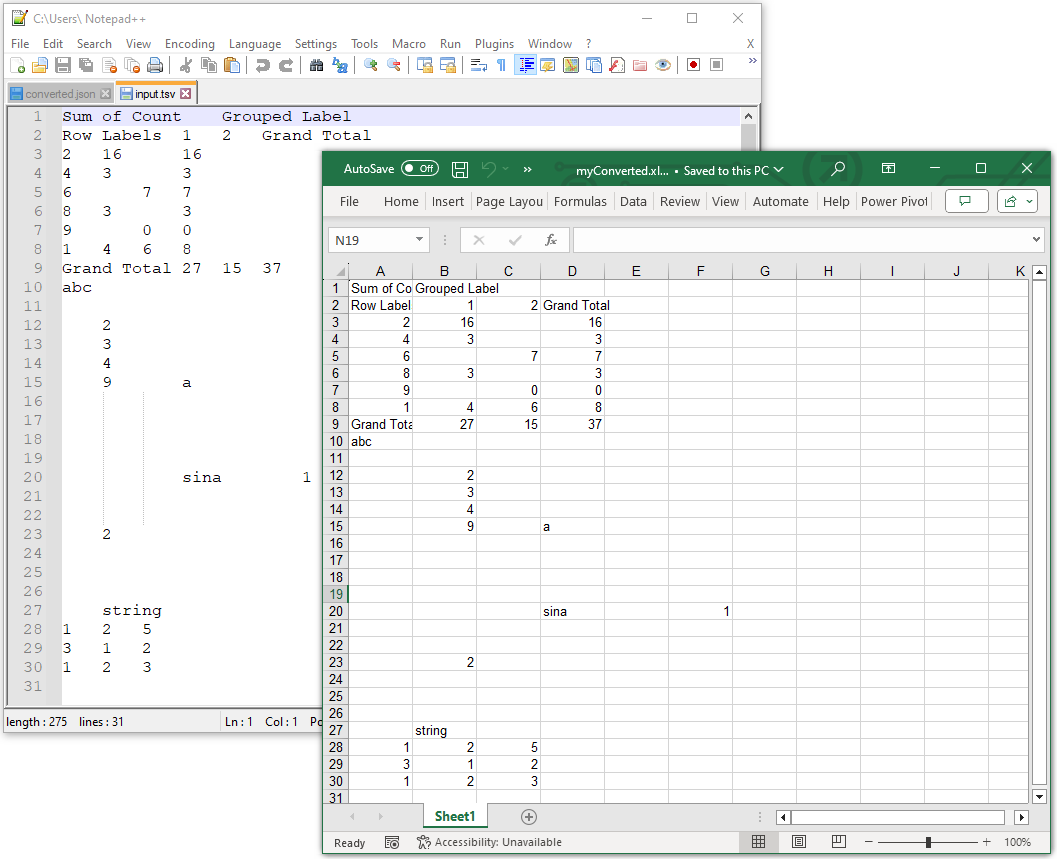Image resolution: width=1057 pixels, height=859 pixels.
Task: Click New file icon in Notepad++ toolbar
Action: 18,65
